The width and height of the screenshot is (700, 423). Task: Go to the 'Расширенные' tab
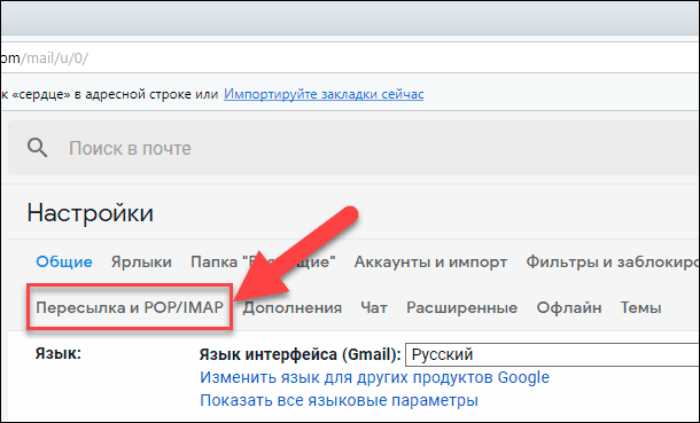[462, 308]
